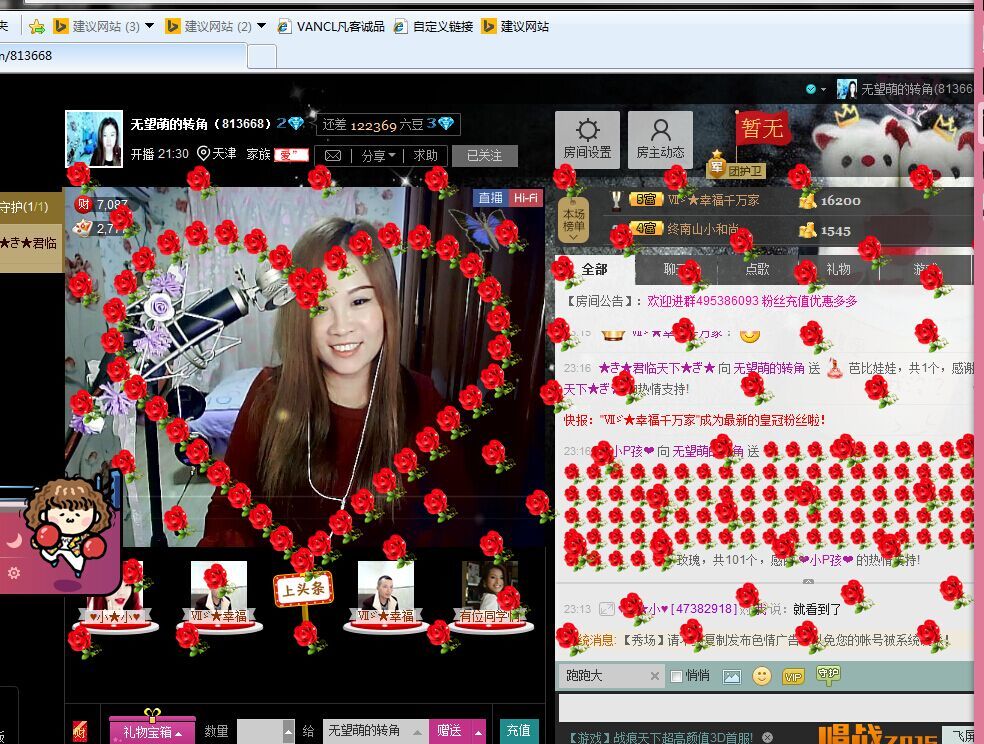Open the 房主动态 host updates panel
This screenshot has width=984, height=744.
(660, 139)
